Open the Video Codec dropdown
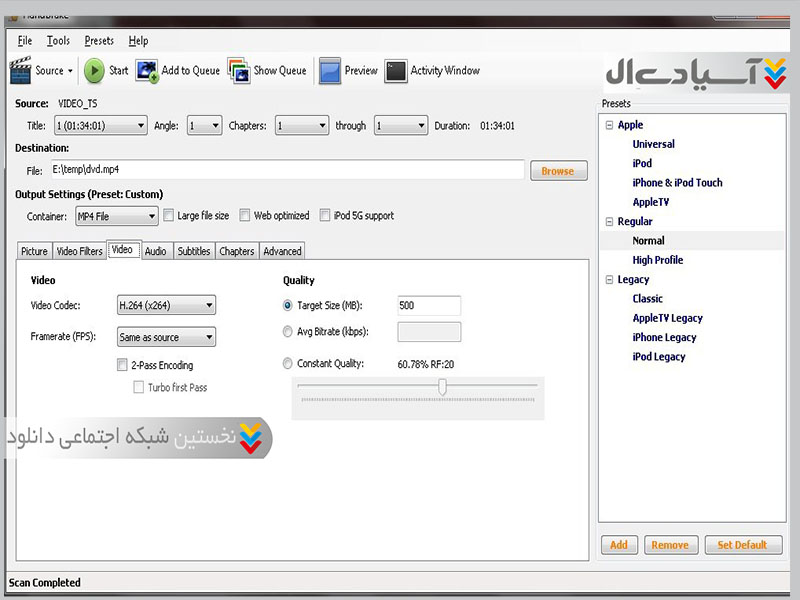This screenshot has width=800, height=600. tap(166, 306)
